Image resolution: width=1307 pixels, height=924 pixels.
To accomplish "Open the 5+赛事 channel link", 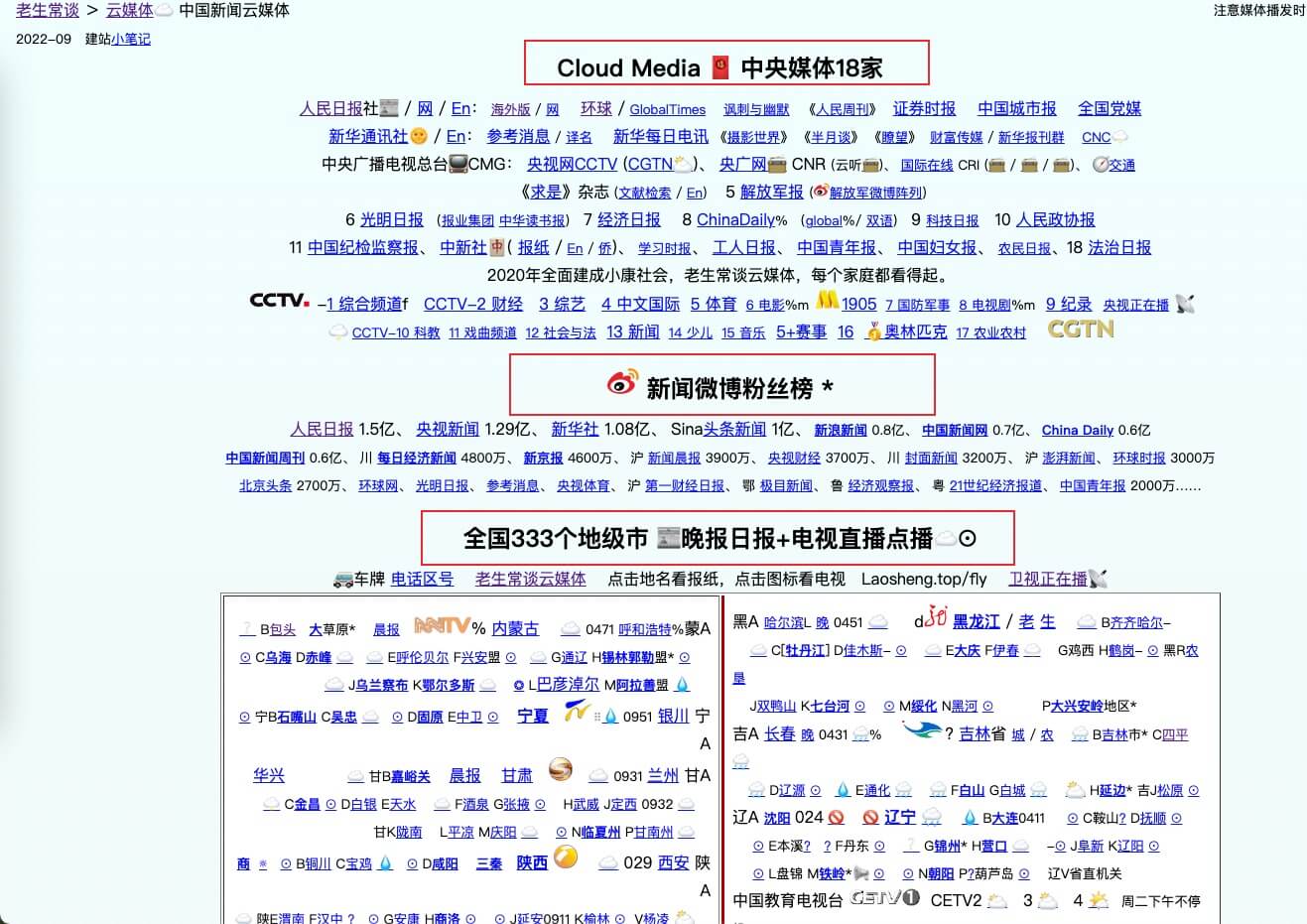I will (x=801, y=331).
